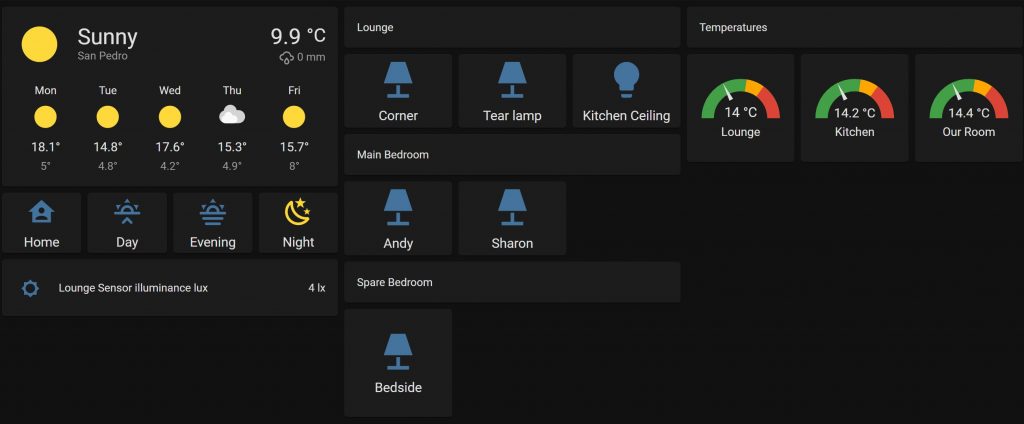Toggle the Tear lamp

(x=512, y=80)
